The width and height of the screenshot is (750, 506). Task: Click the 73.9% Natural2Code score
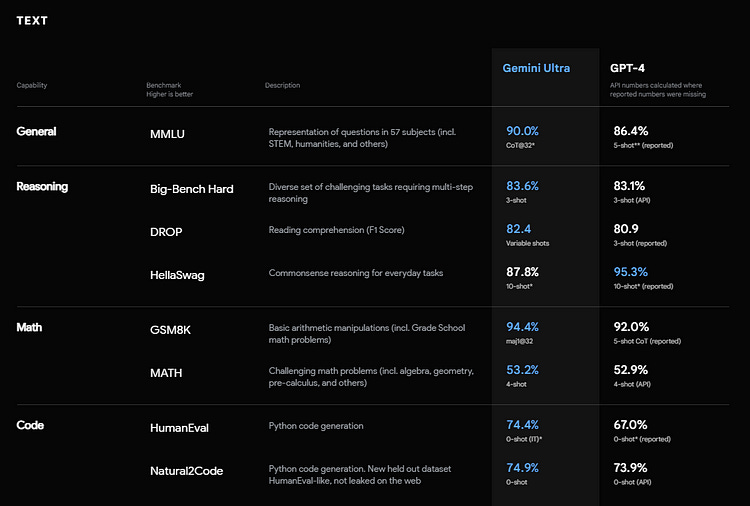pos(630,468)
